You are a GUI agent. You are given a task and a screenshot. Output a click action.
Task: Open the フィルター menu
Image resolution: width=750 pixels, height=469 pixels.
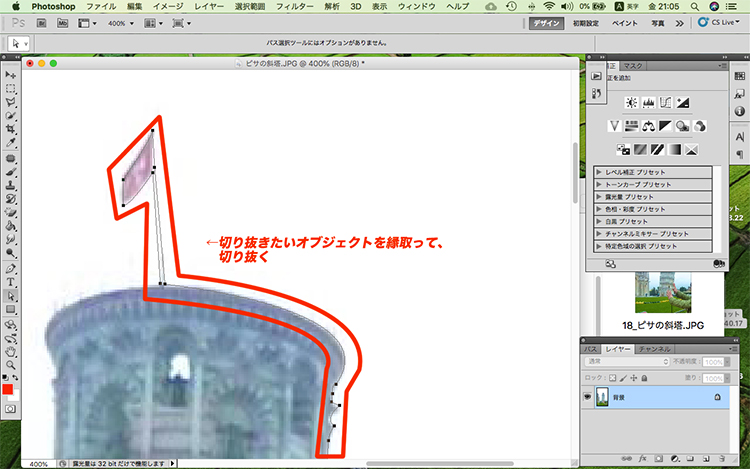click(295, 6)
